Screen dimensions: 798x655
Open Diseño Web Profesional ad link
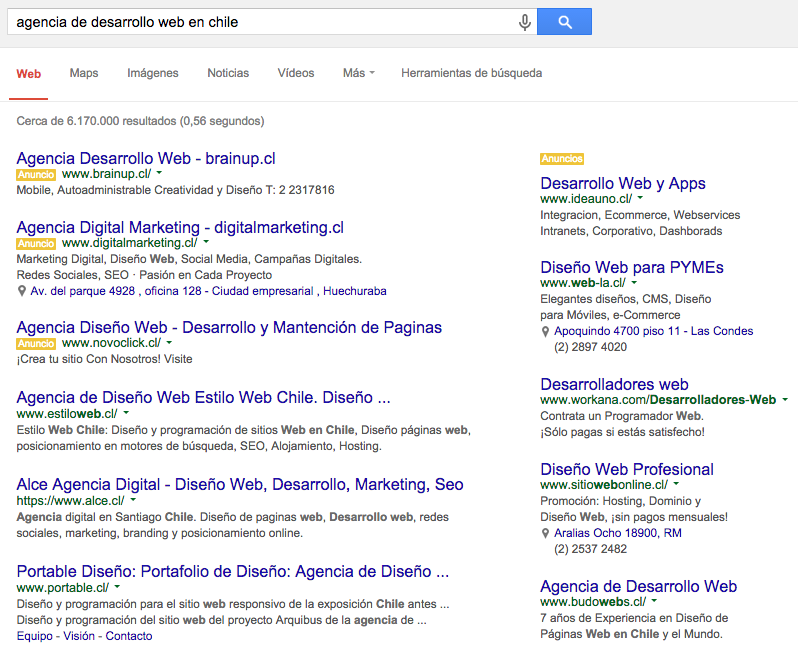tap(627, 469)
